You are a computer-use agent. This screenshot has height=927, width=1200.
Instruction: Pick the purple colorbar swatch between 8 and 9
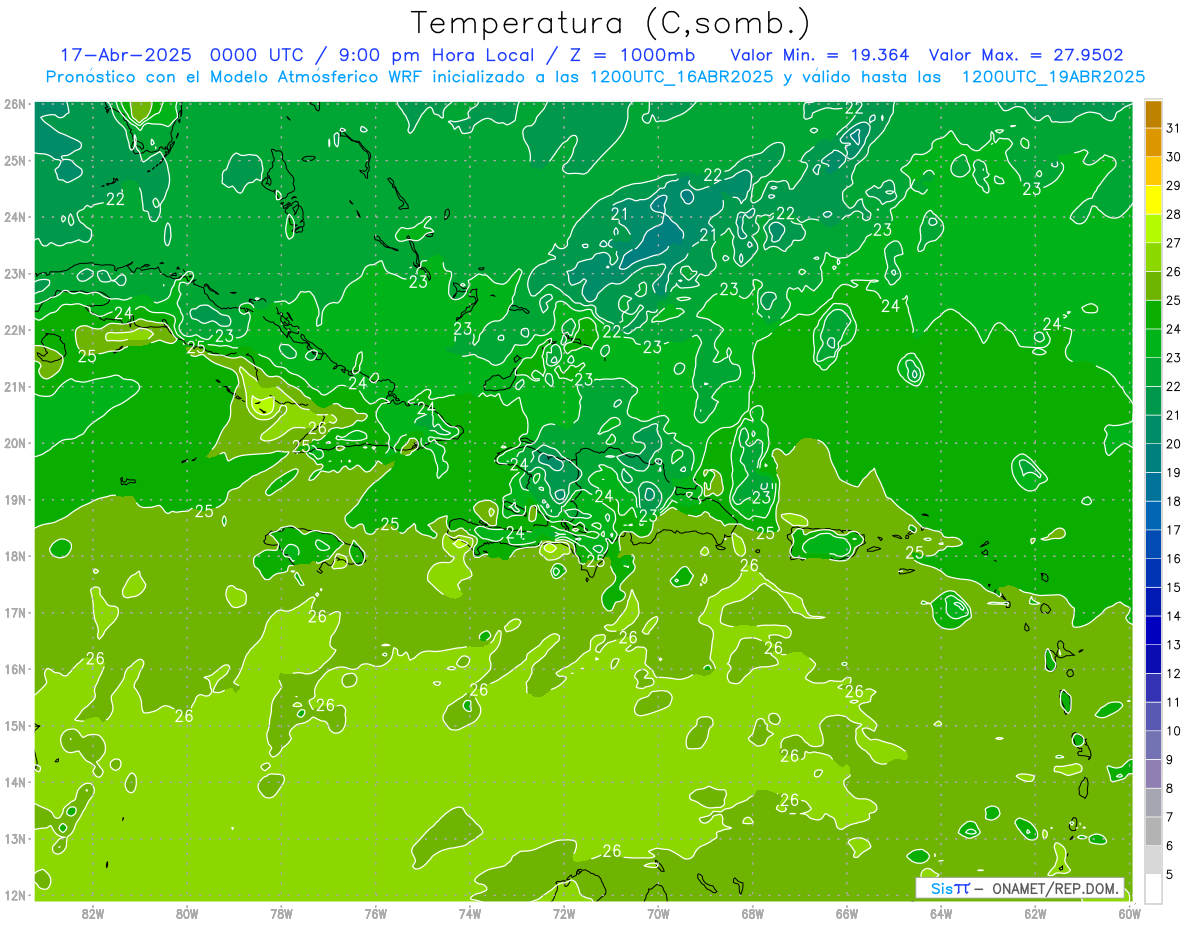point(1153,773)
